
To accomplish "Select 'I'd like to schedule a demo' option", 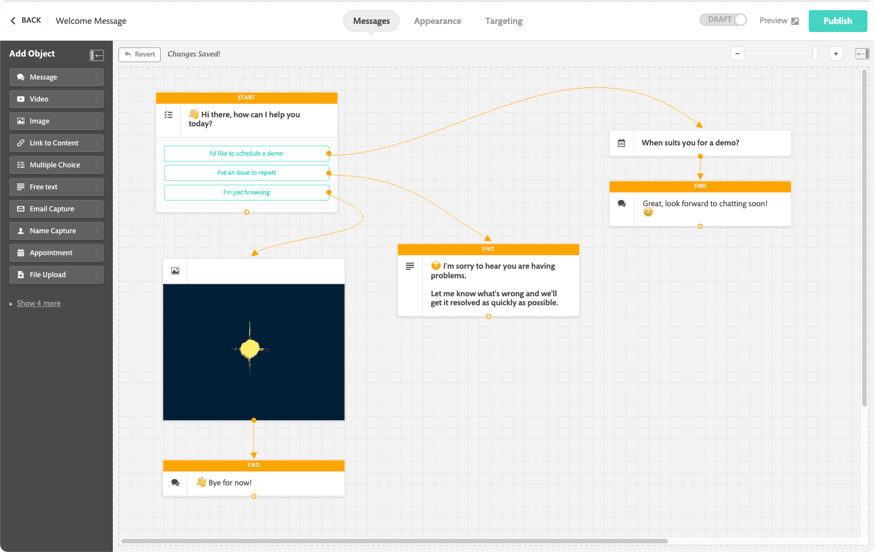I will pos(247,153).
